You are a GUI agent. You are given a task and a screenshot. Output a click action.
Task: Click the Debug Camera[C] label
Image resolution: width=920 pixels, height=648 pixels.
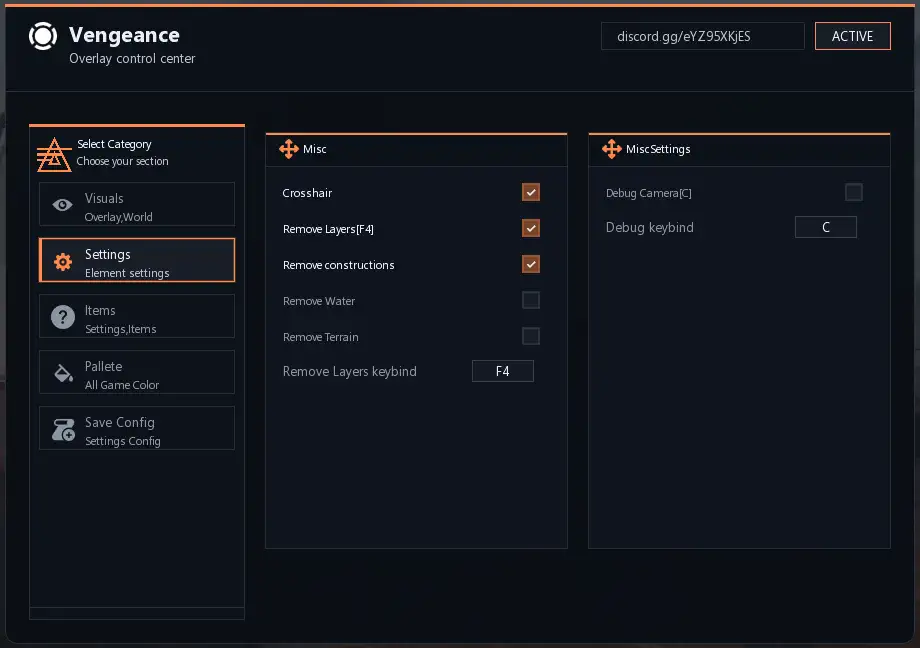(648, 193)
